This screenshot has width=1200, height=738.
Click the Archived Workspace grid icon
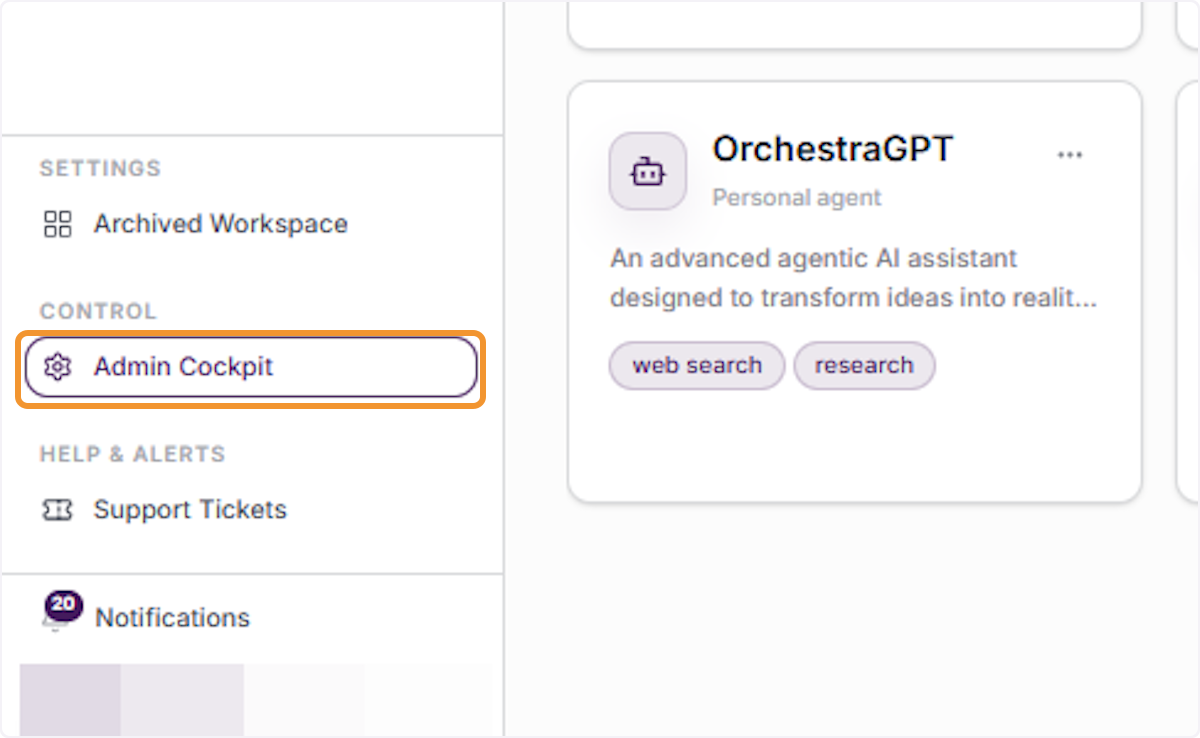(58, 224)
